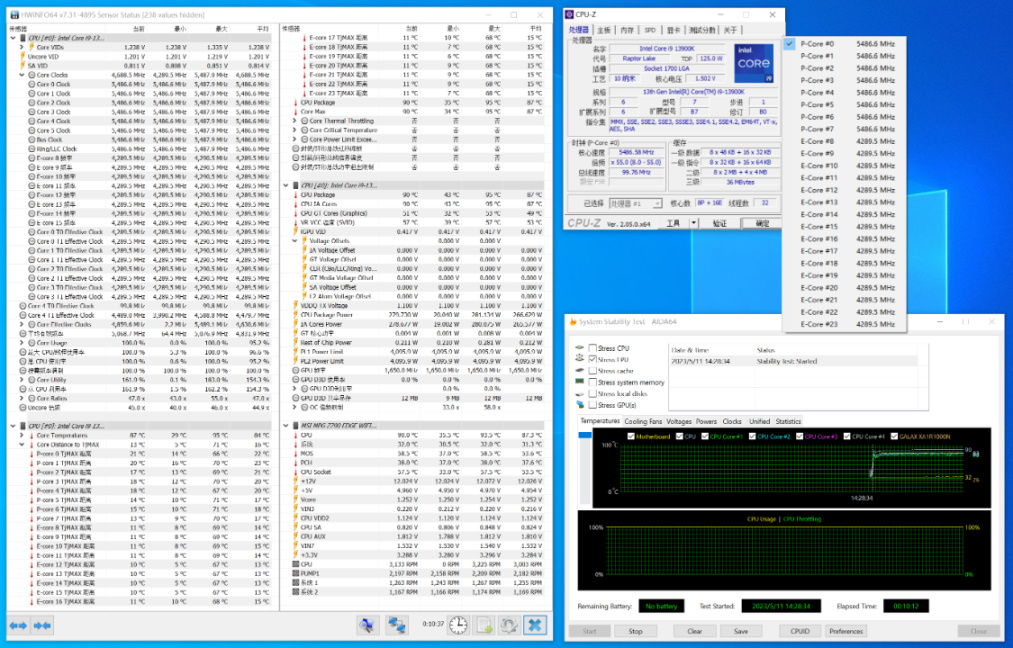
Task: Click the HWiNFO log file icon
Action: pos(484,625)
